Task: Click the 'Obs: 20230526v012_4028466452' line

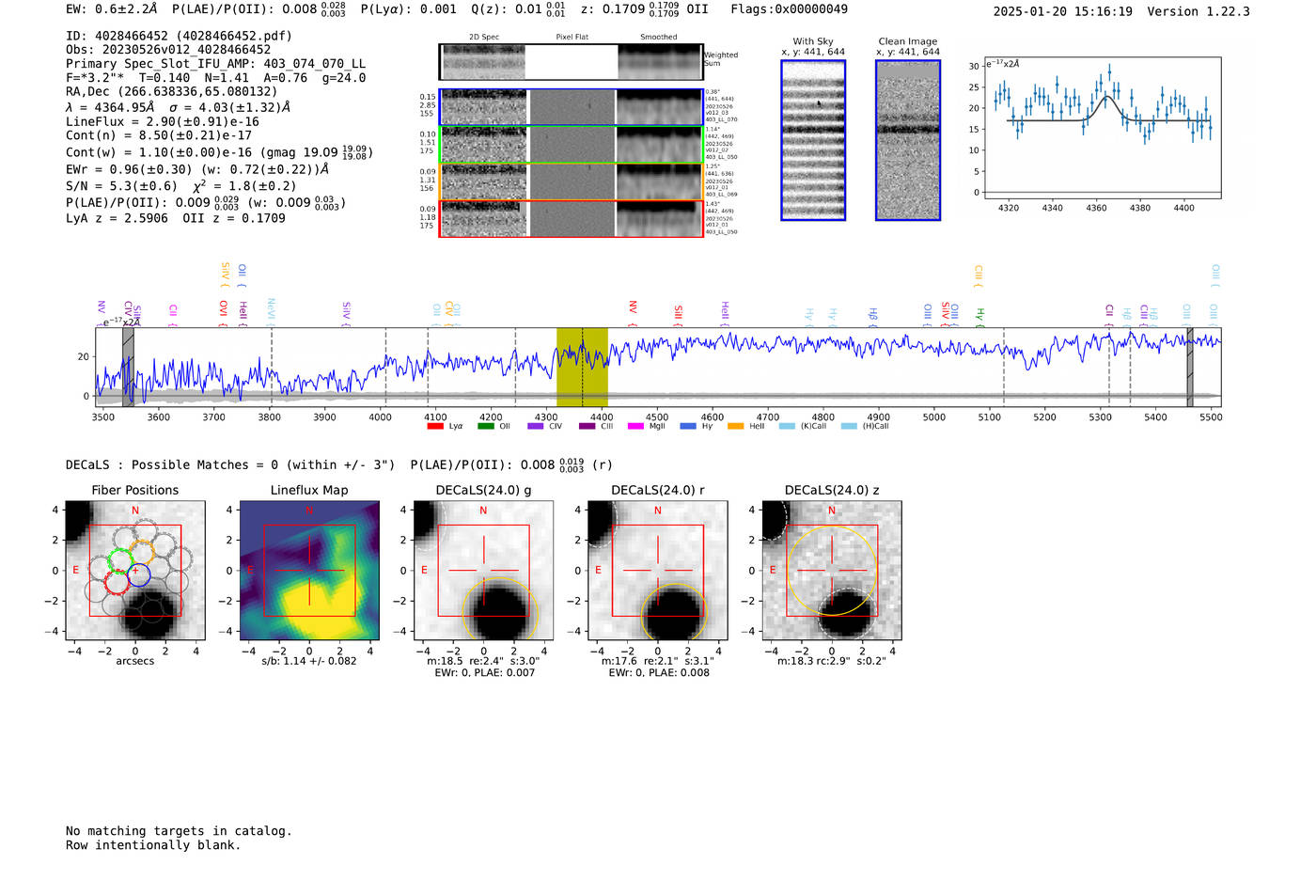Action: tap(168, 50)
